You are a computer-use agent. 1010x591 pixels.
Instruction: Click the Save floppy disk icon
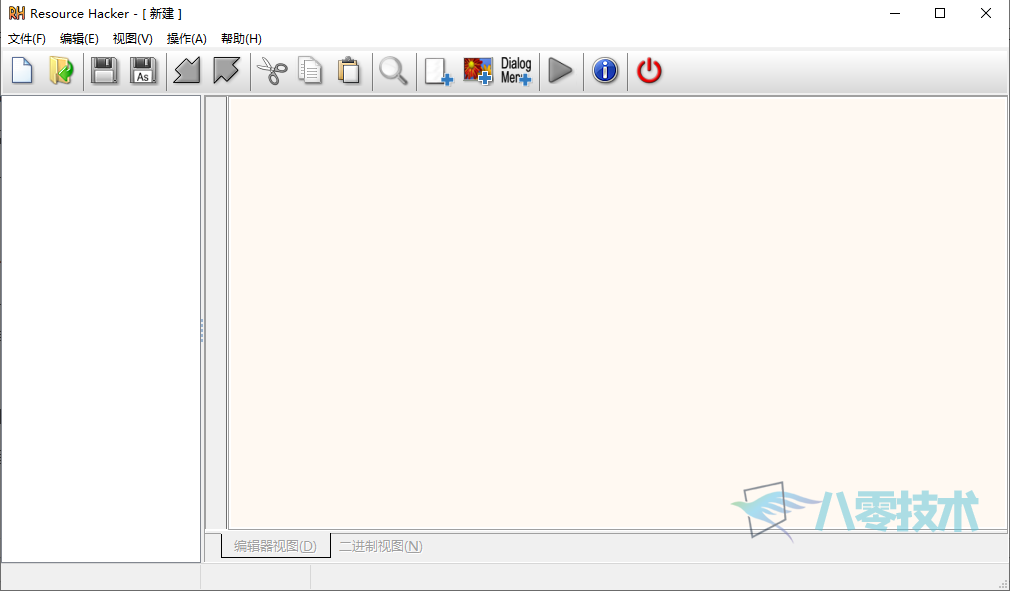coord(104,70)
